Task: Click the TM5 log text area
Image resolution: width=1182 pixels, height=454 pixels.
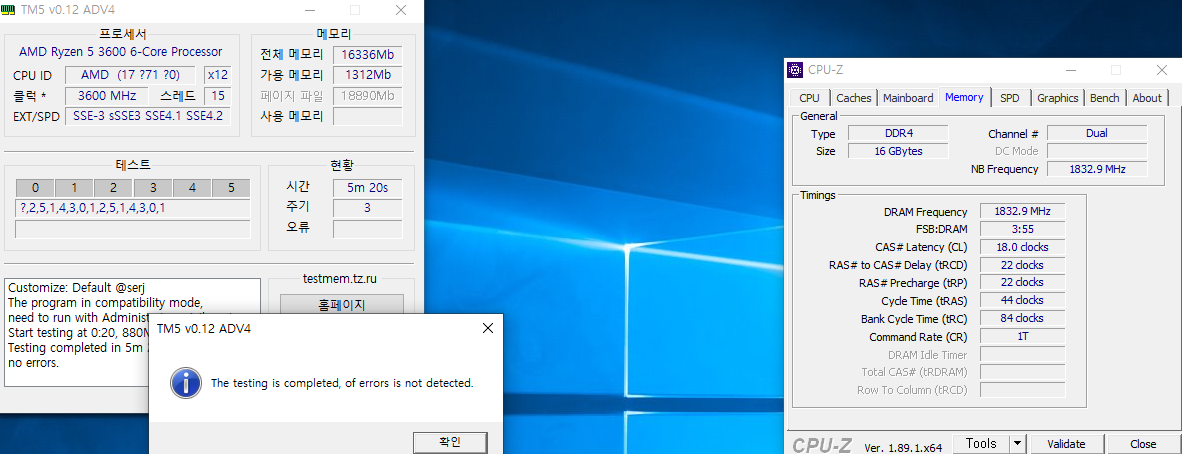Action: click(x=133, y=332)
